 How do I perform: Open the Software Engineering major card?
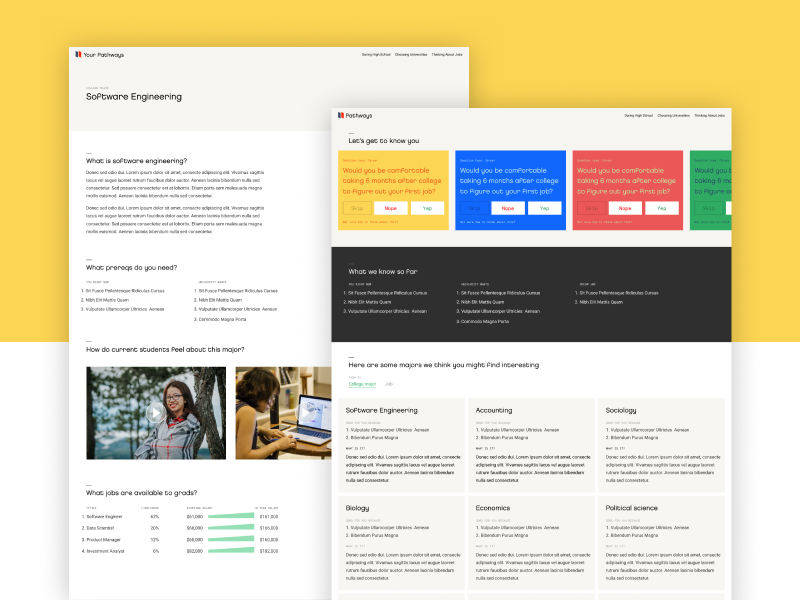[402, 445]
